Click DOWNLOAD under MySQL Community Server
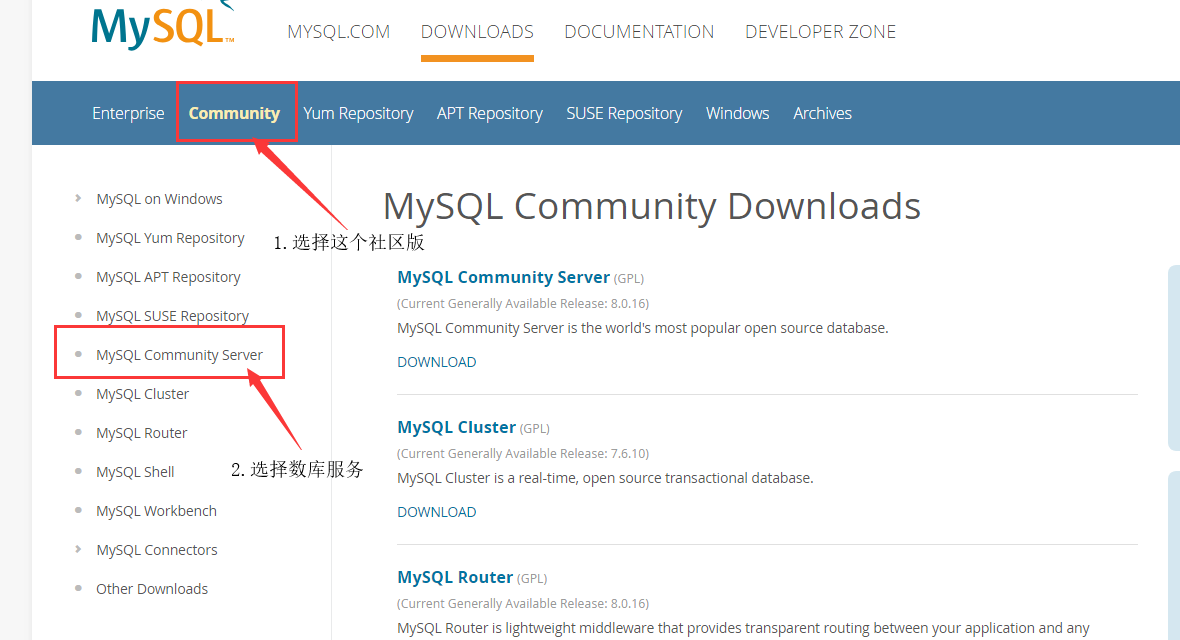The width and height of the screenshot is (1180, 640). (436, 362)
